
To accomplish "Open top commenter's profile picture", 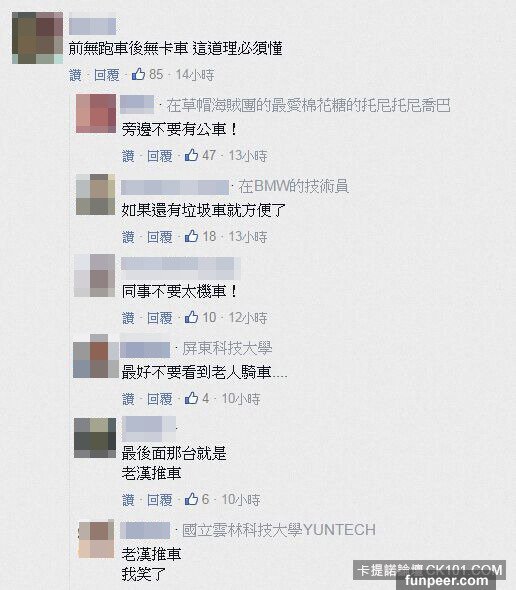I will [37, 38].
